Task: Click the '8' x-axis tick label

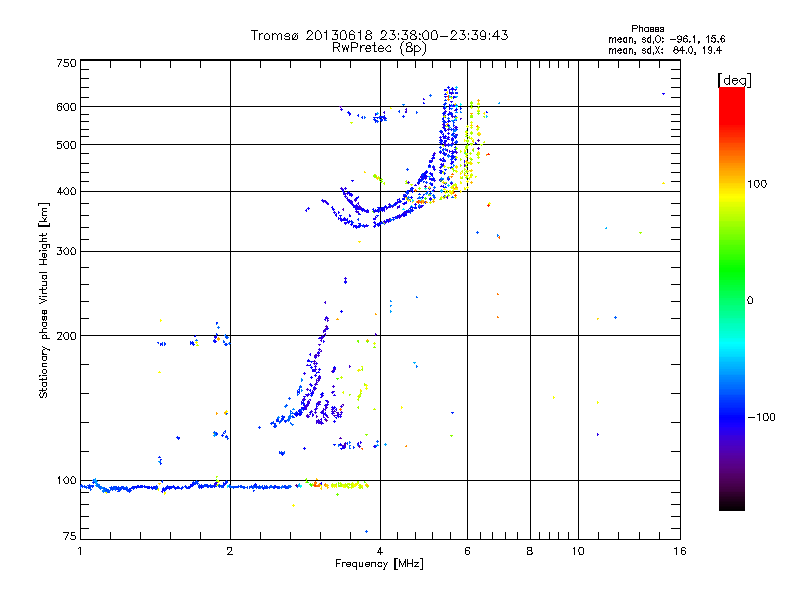Action: [530, 551]
